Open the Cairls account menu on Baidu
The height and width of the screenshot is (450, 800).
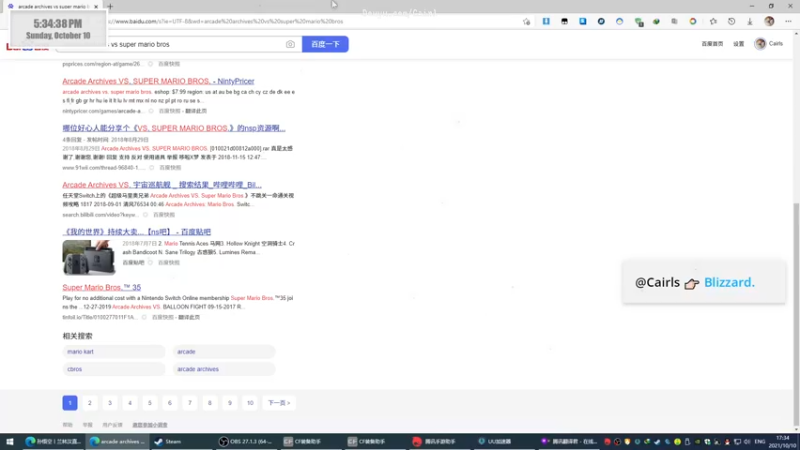[769, 44]
